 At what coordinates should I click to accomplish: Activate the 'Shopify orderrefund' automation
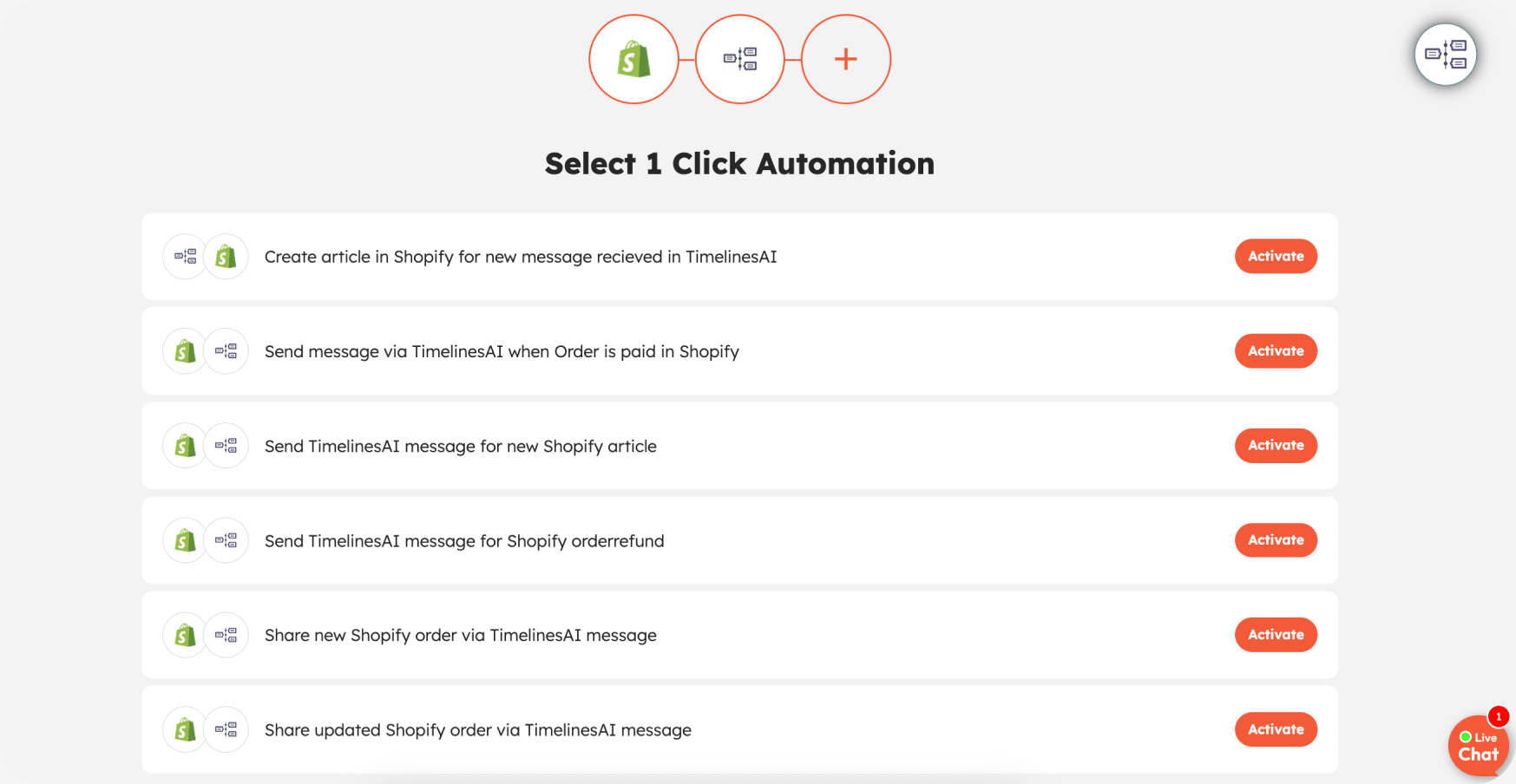(x=1276, y=539)
